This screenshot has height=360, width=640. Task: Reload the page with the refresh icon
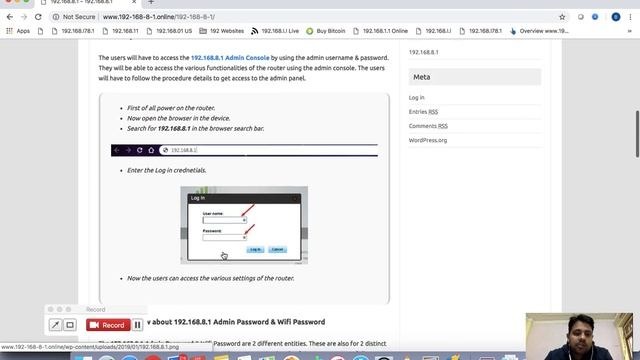(x=38, y=17)
